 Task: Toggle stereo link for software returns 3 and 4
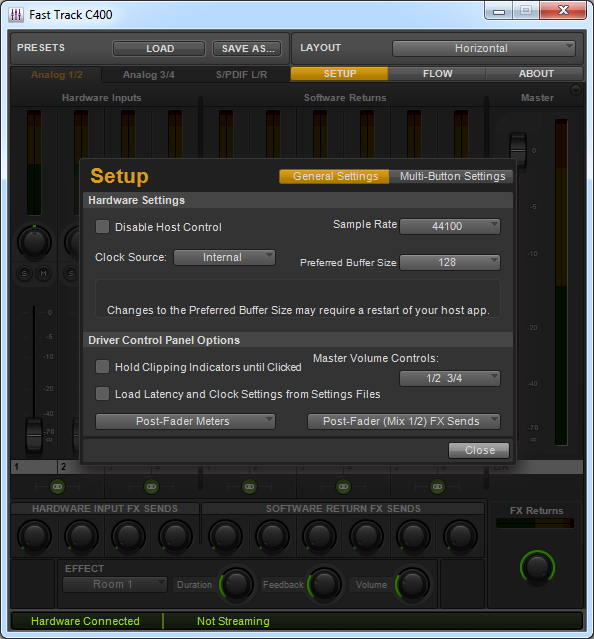pos(343,487)
